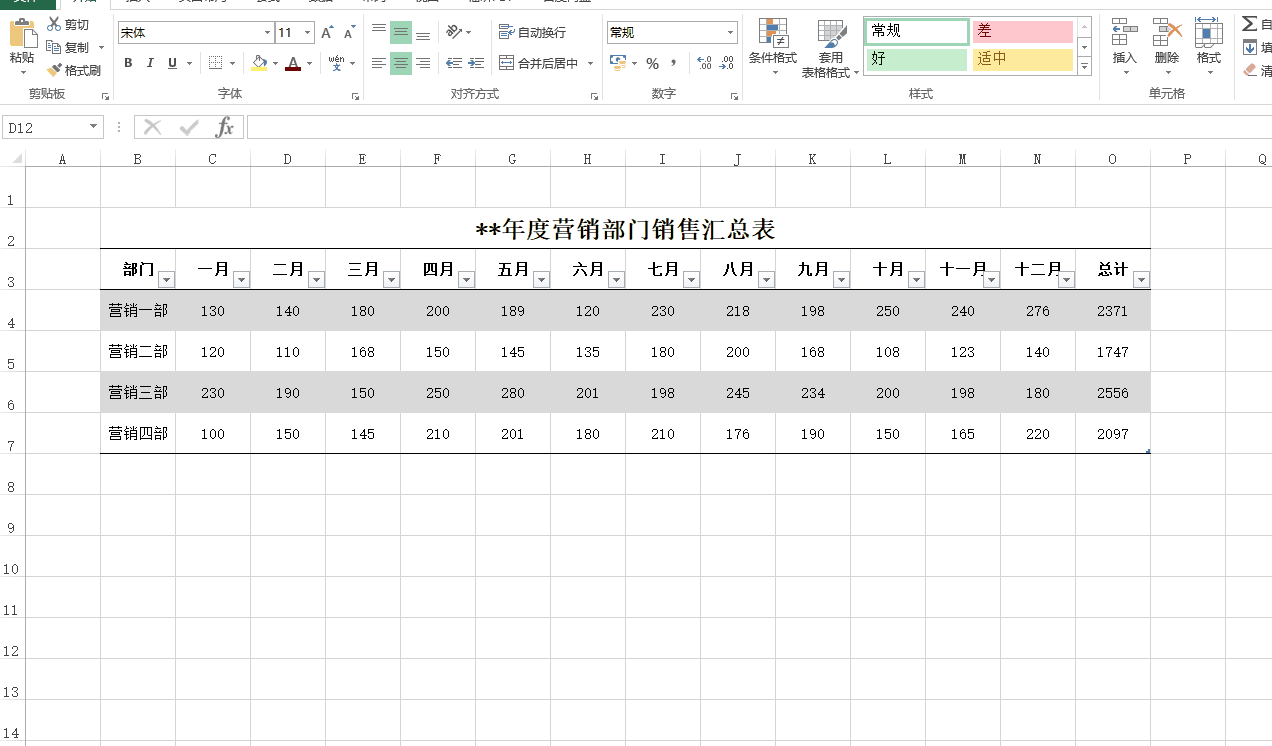The height and width of the screenshot is (746, 1272).
Task: Select row header 4
Action: [11, 310]
